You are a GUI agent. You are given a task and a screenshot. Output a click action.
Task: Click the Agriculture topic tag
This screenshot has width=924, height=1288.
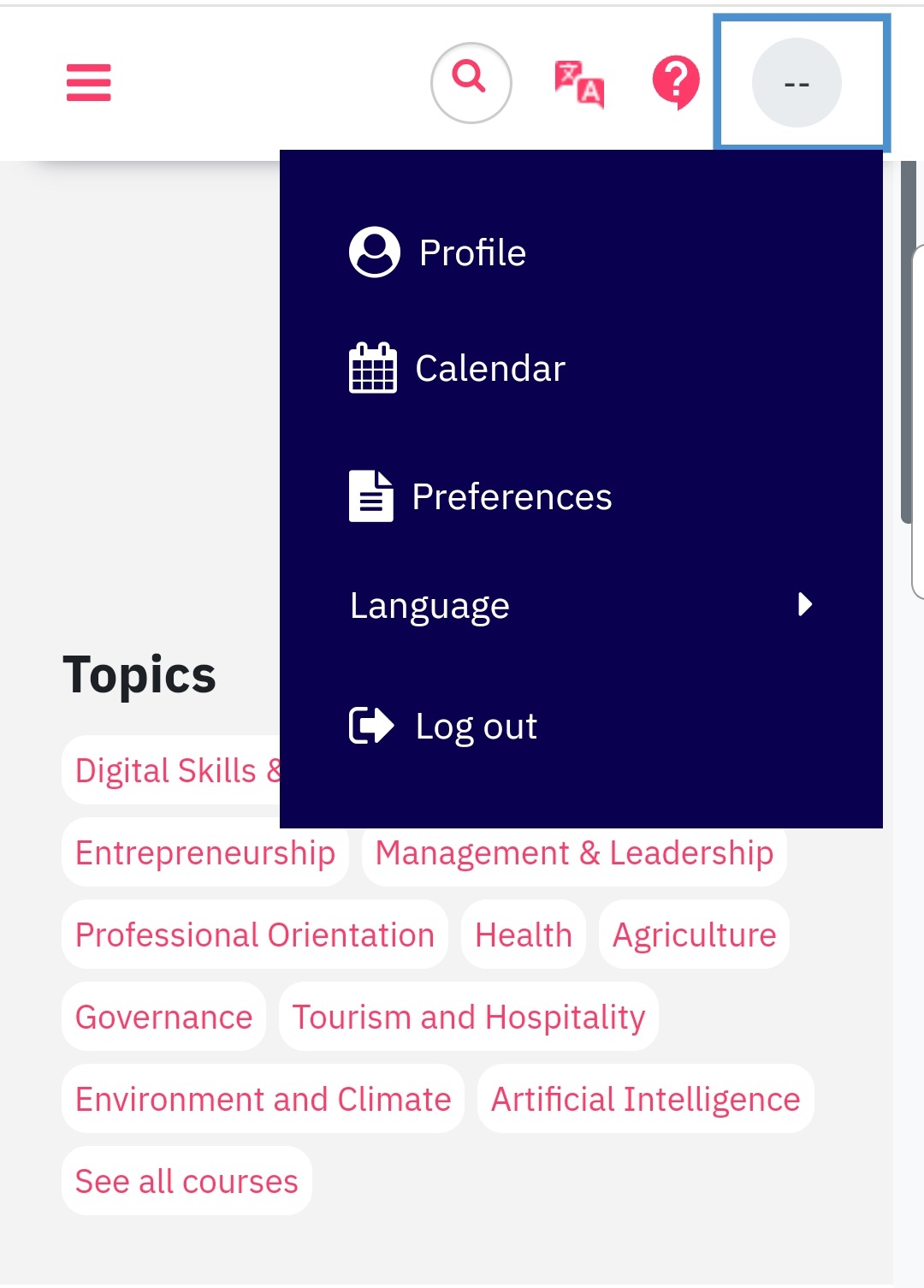(694, 935)
